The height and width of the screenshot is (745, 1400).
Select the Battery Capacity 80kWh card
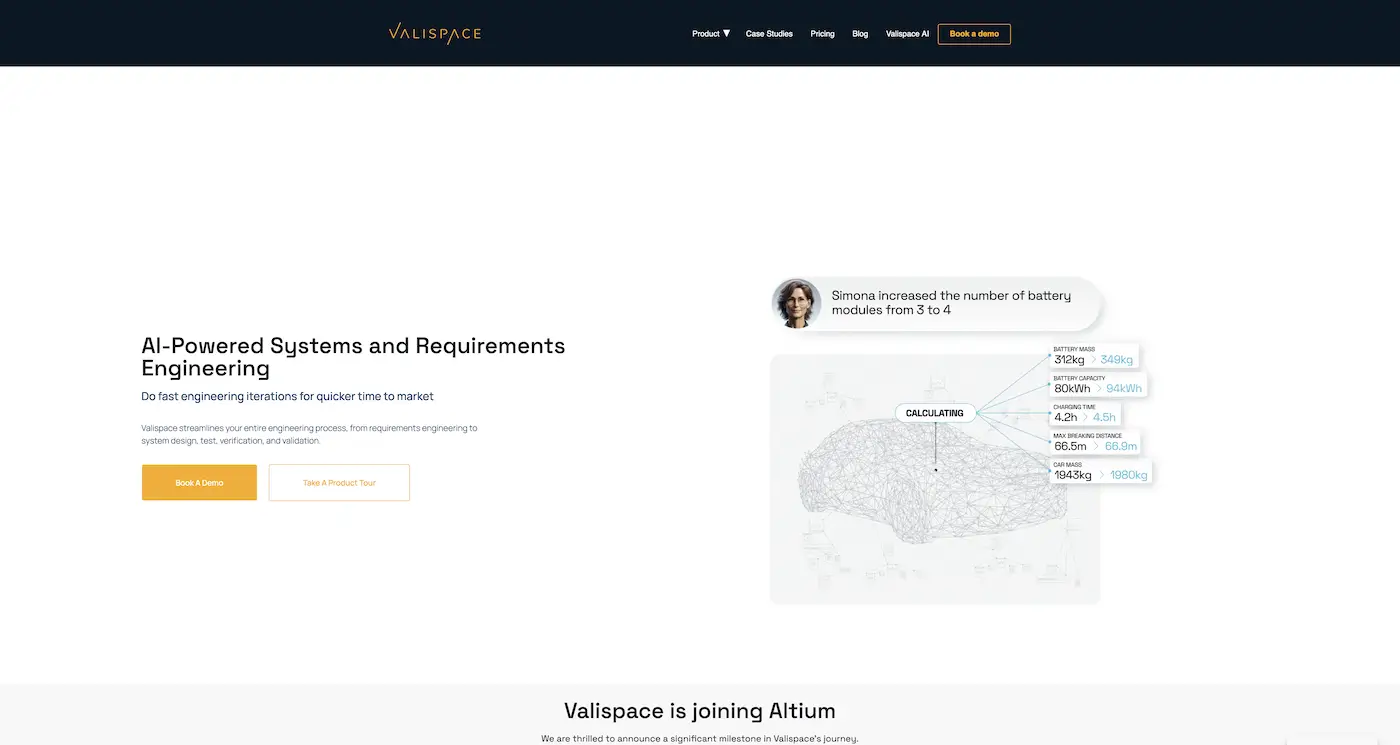pos(1097,385)
